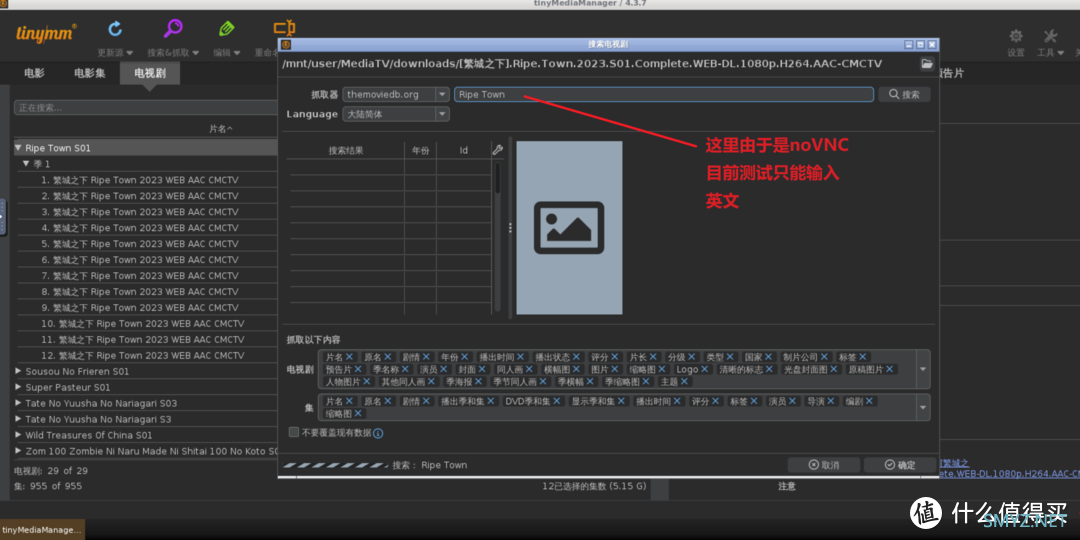Open the 搜索&抓取 dropdown arrow

point(195,53)
